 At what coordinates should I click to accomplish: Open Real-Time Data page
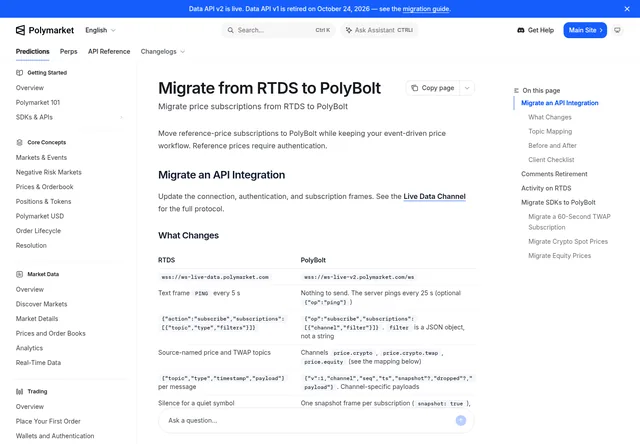(38, 363)
